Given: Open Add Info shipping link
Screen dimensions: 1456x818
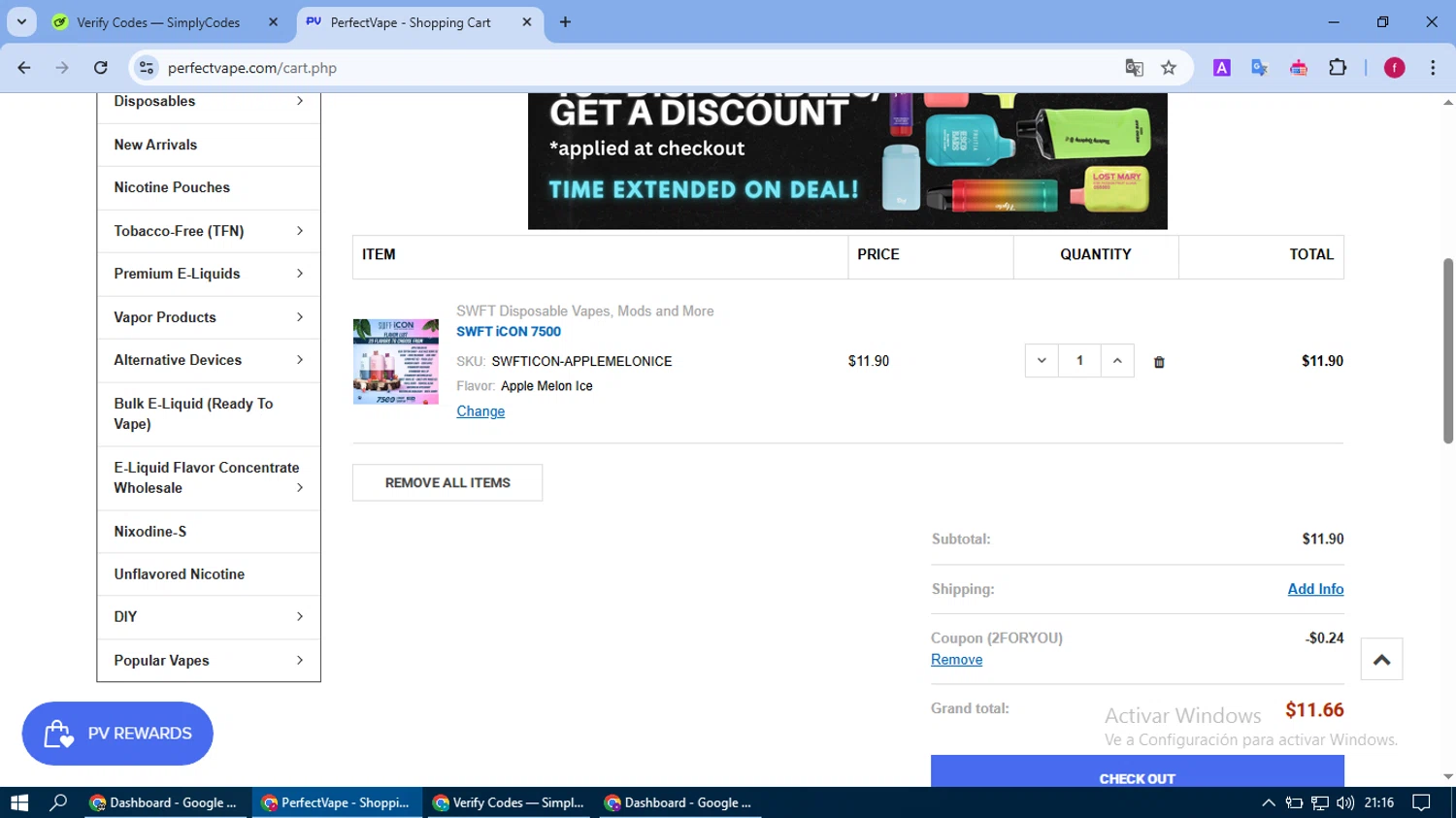Looking at the screenshot, I should click(x=1315, y=589).
